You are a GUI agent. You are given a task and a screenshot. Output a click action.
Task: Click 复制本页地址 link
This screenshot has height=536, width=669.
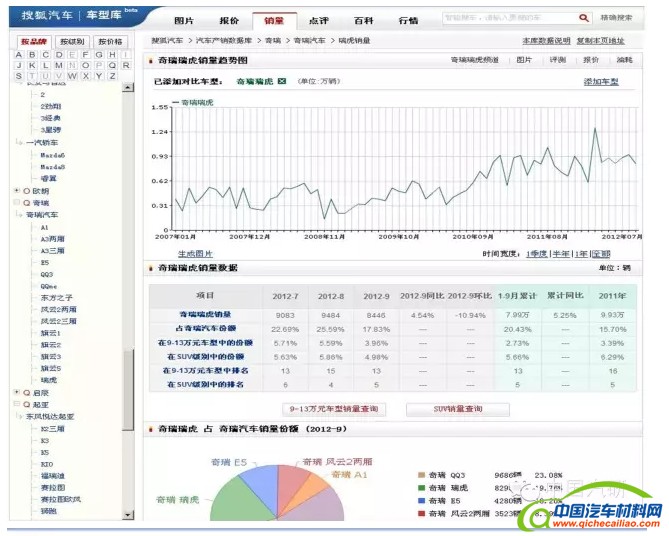600,41
